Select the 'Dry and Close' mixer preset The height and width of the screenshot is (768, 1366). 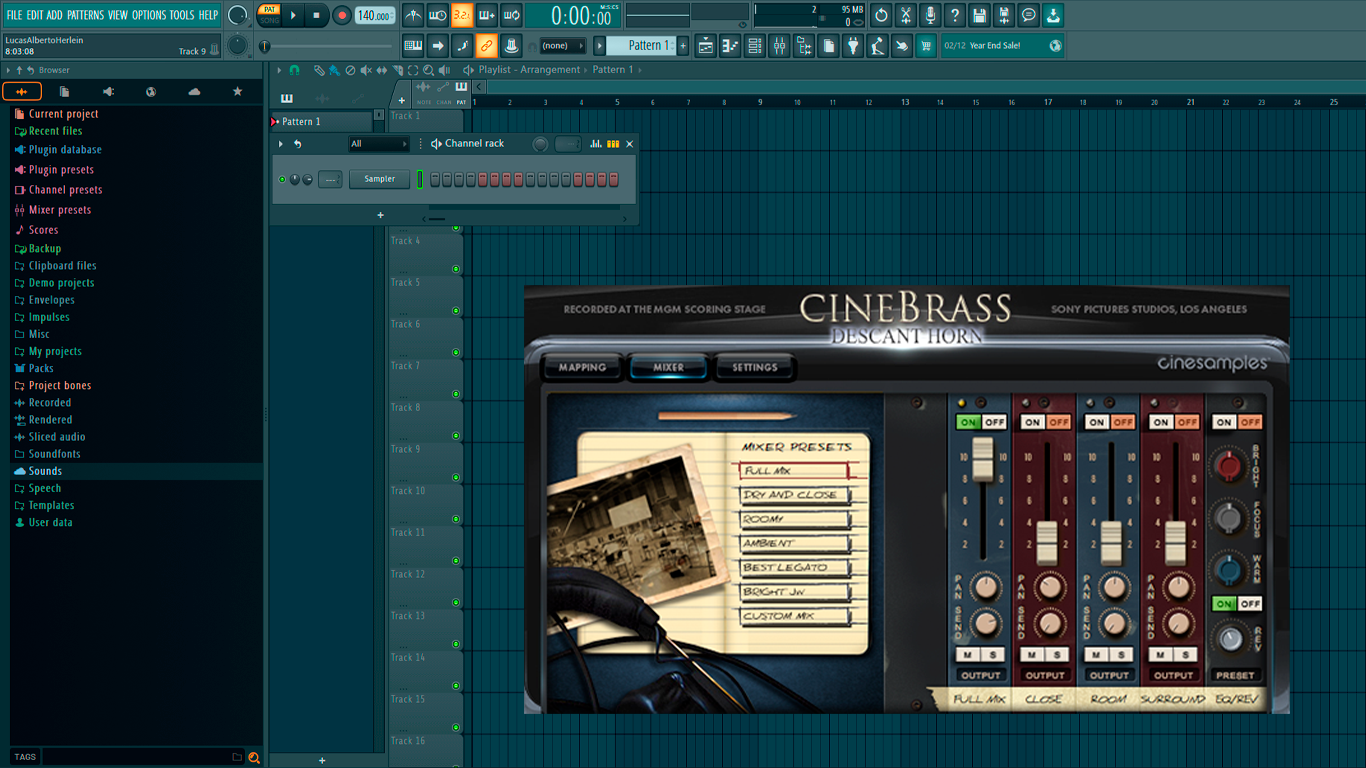pos(796,495)
